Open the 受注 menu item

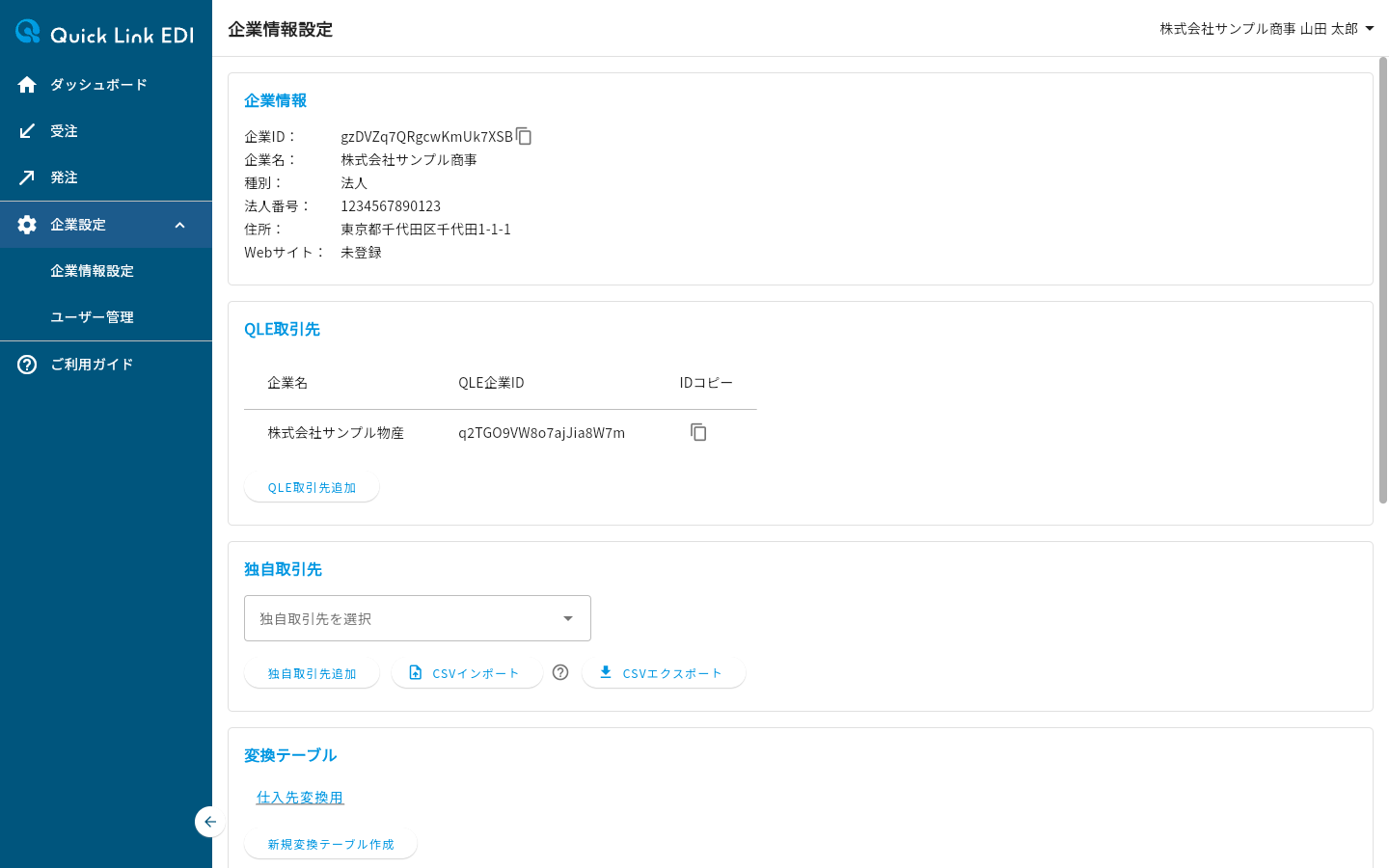106,131
